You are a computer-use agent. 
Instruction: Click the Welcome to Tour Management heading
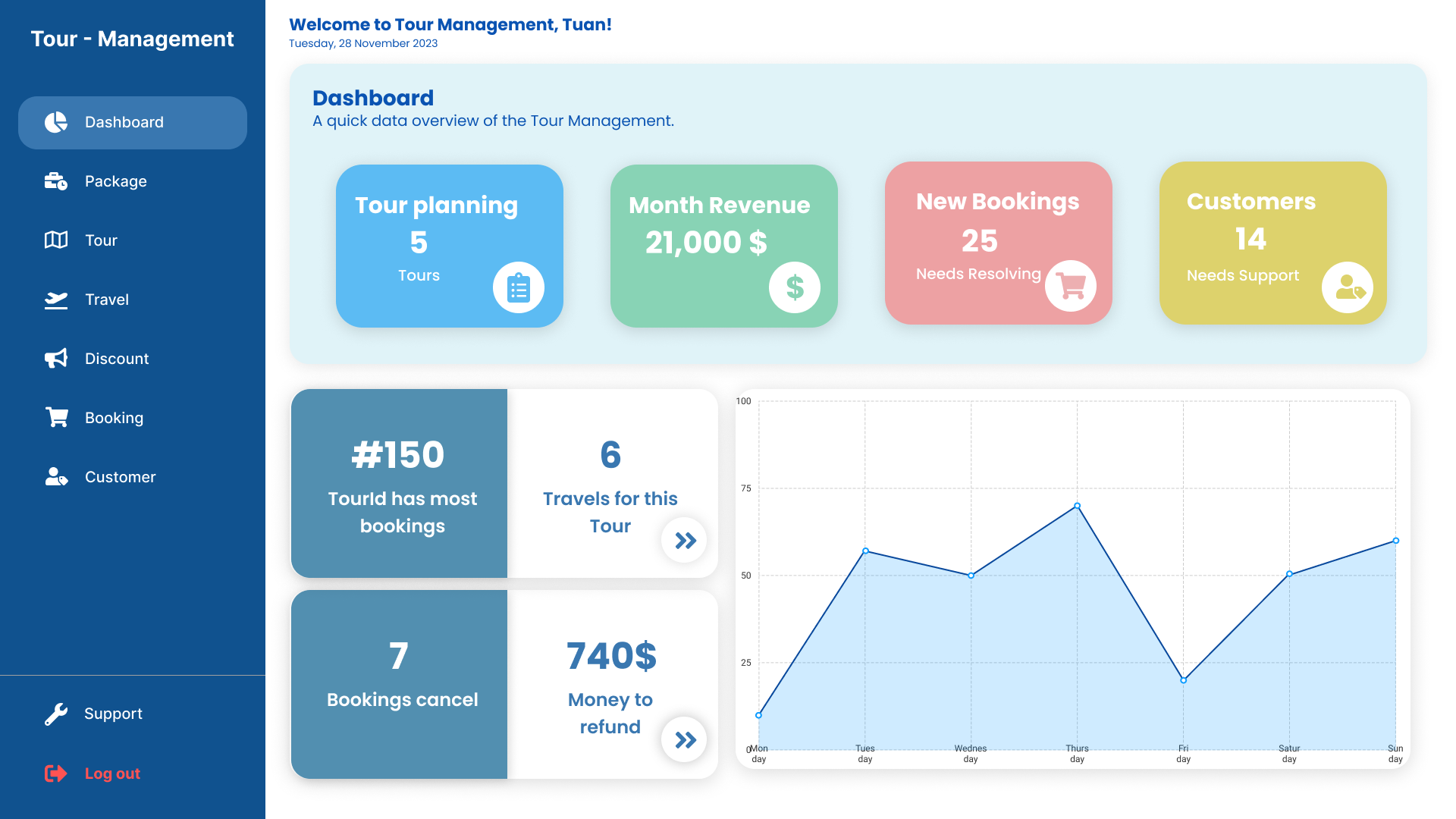point(450,24)
